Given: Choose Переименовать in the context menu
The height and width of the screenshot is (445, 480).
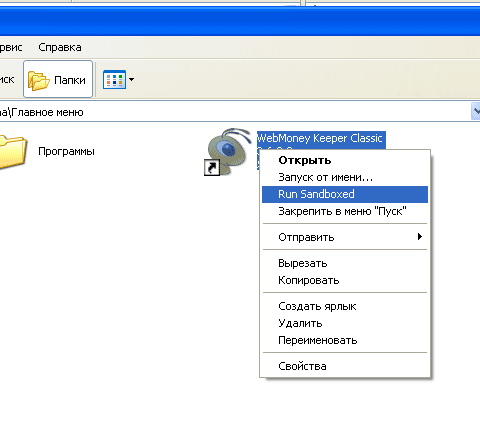Looking at the screenshot, I should pyautogui.click(x=345, y=340).
